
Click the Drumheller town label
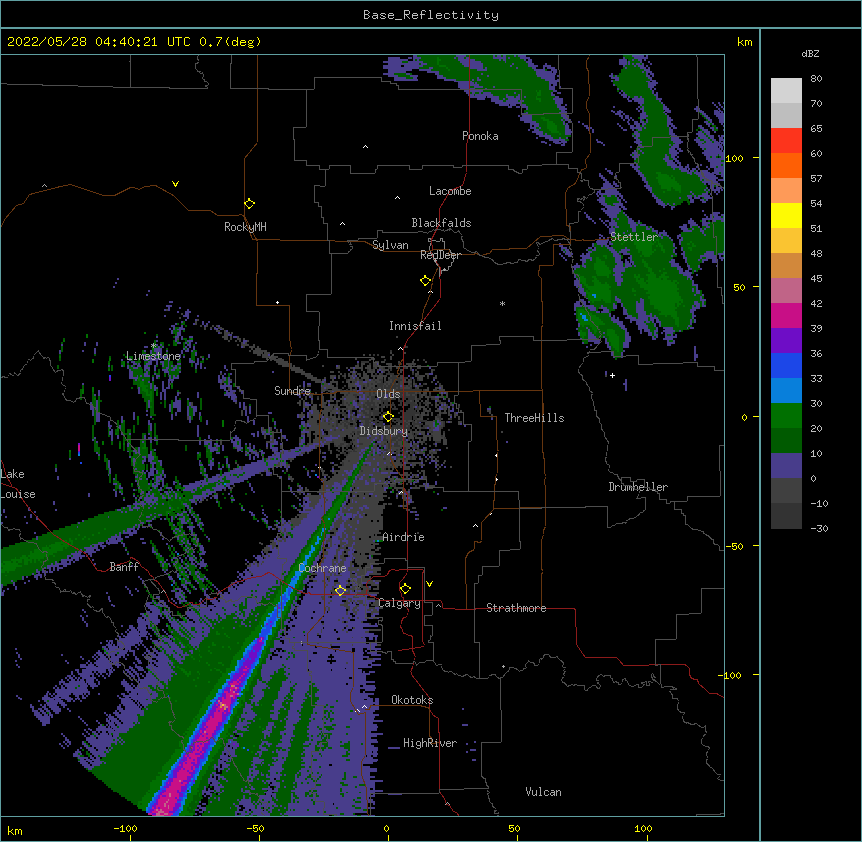click(638, 487)
